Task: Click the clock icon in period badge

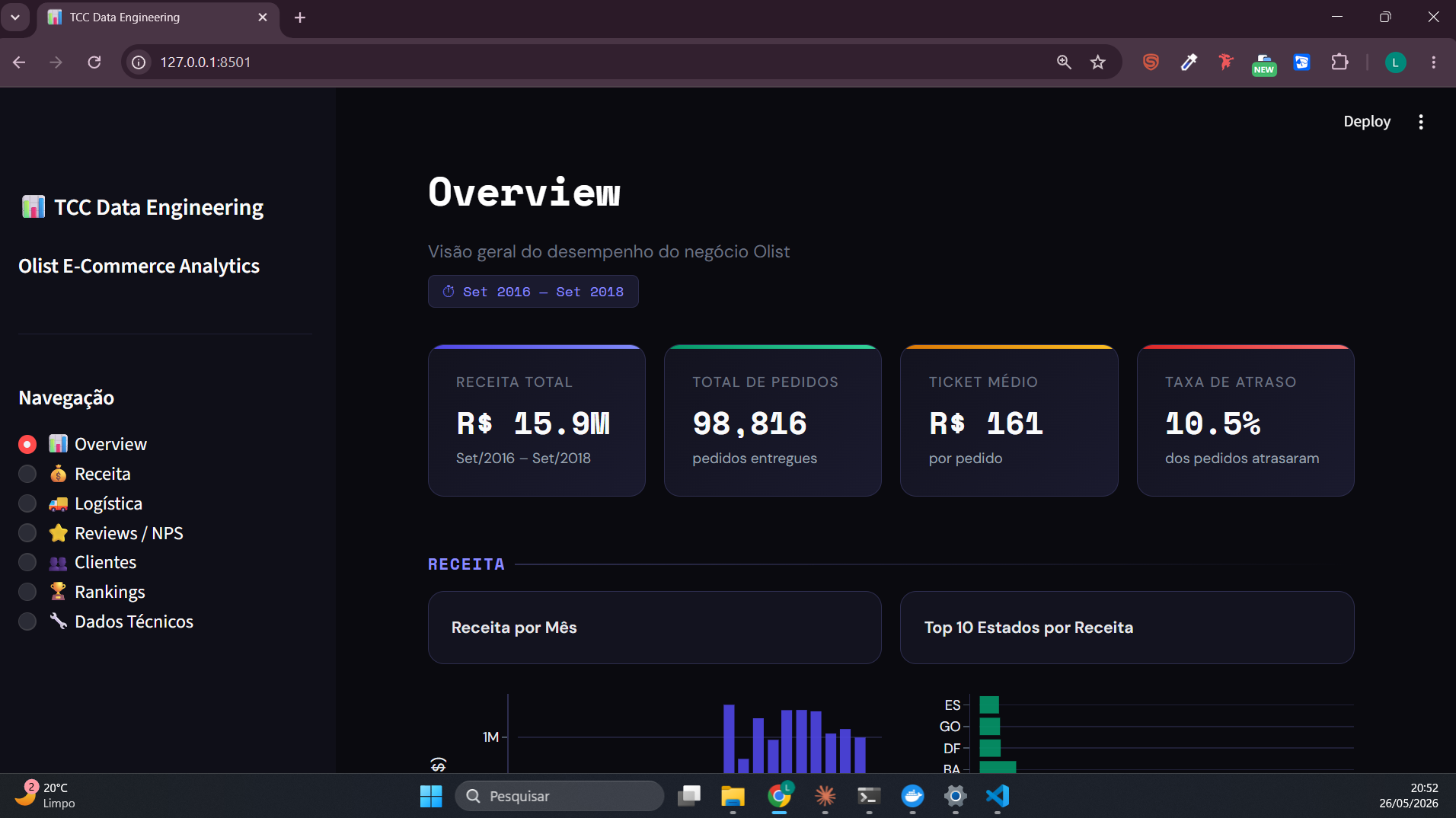Action: (x=449, y=291)
